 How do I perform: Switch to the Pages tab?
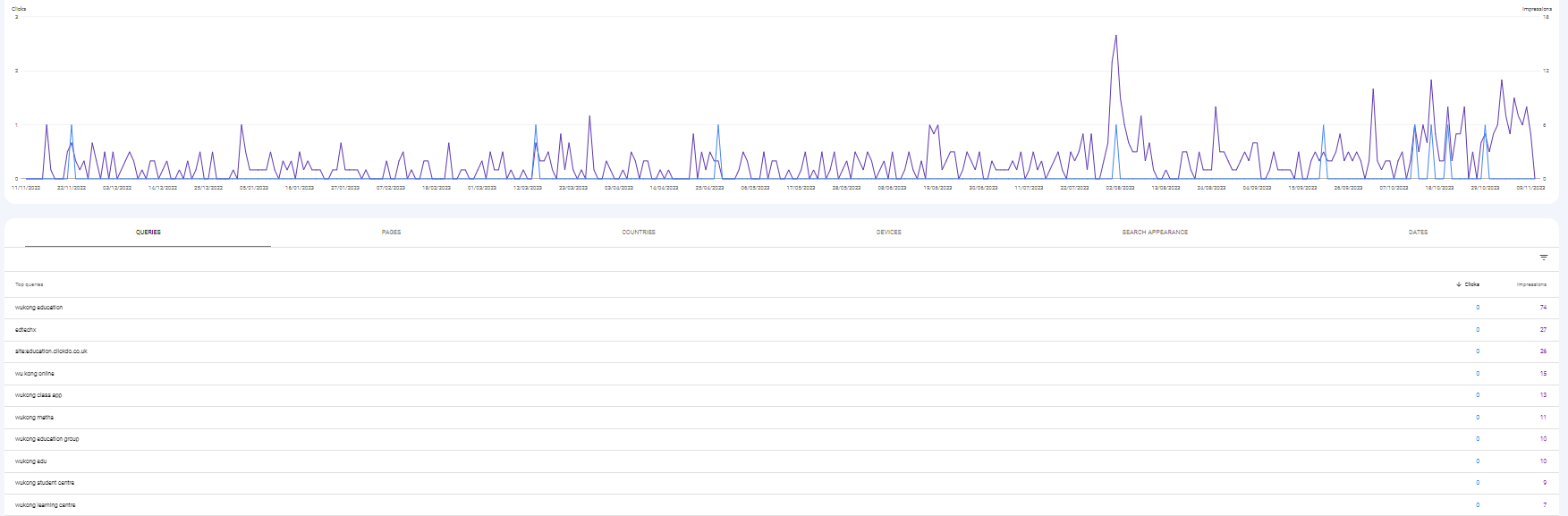pyautogui.click(x=391, y=233)
